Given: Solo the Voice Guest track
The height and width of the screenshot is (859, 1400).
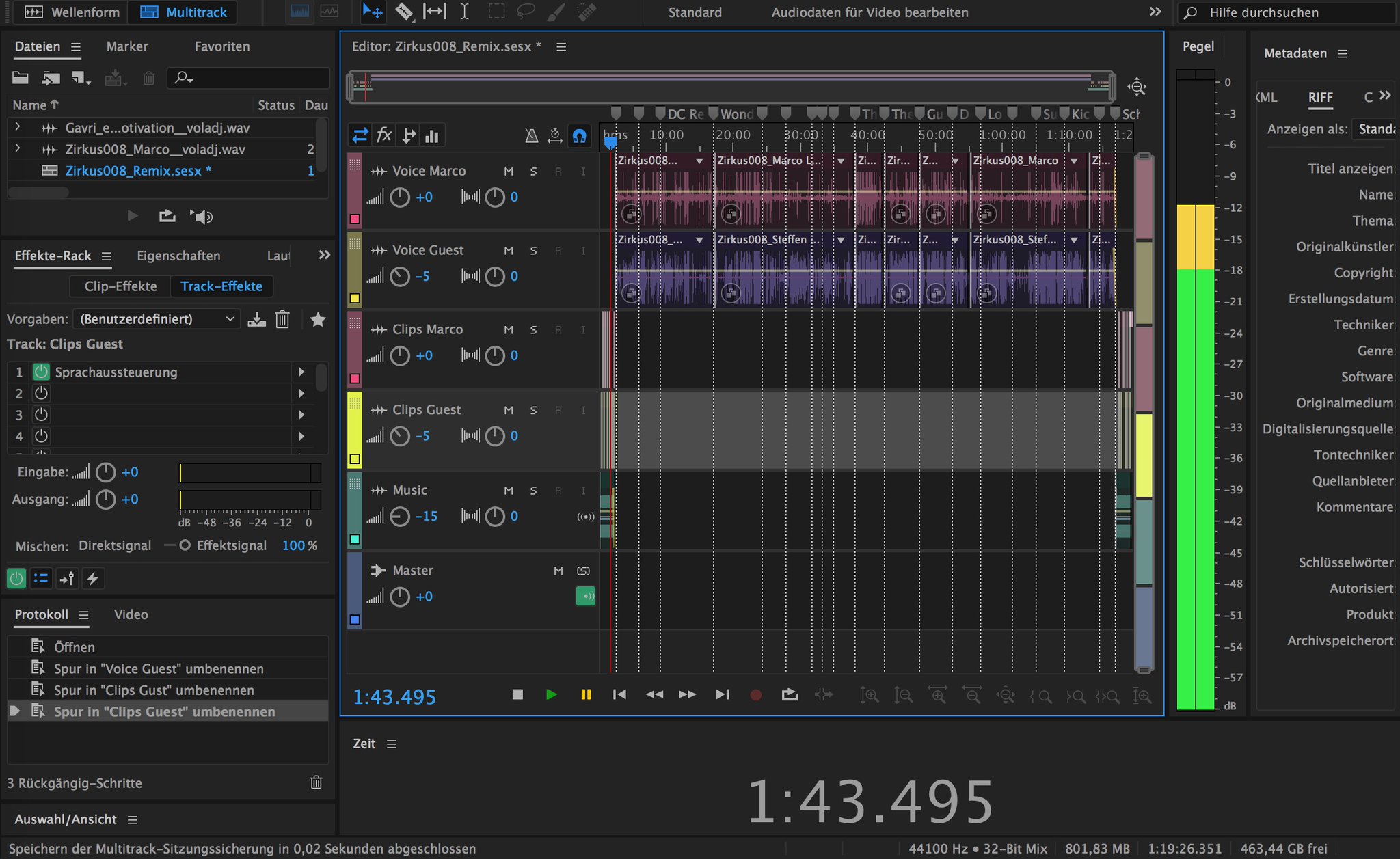Looking at the screenshot, I should point(533,251).
